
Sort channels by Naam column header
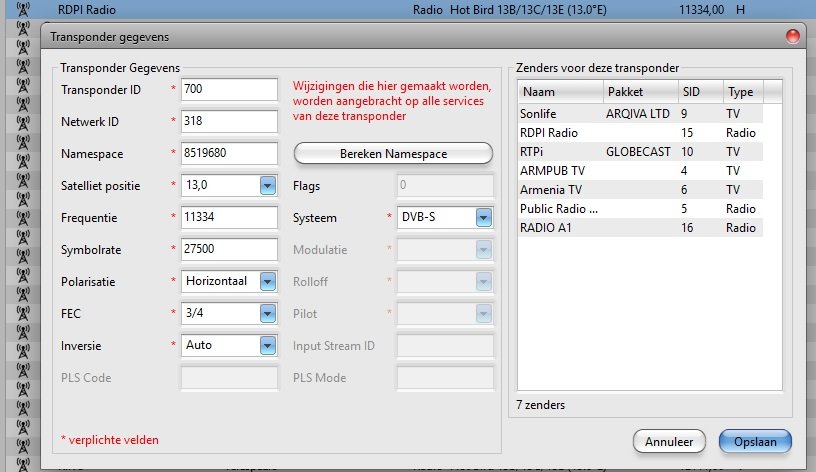coord(559,92)
